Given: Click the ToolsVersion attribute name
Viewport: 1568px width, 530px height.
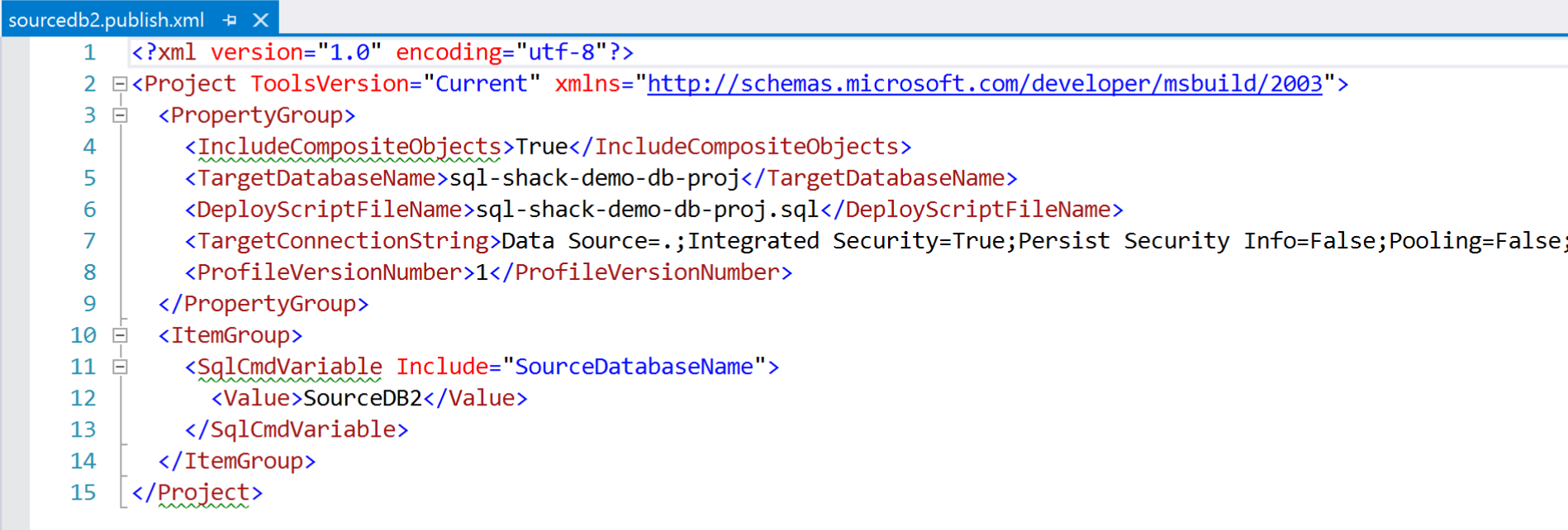Looking at the screenshot, I should pos(330,83).
